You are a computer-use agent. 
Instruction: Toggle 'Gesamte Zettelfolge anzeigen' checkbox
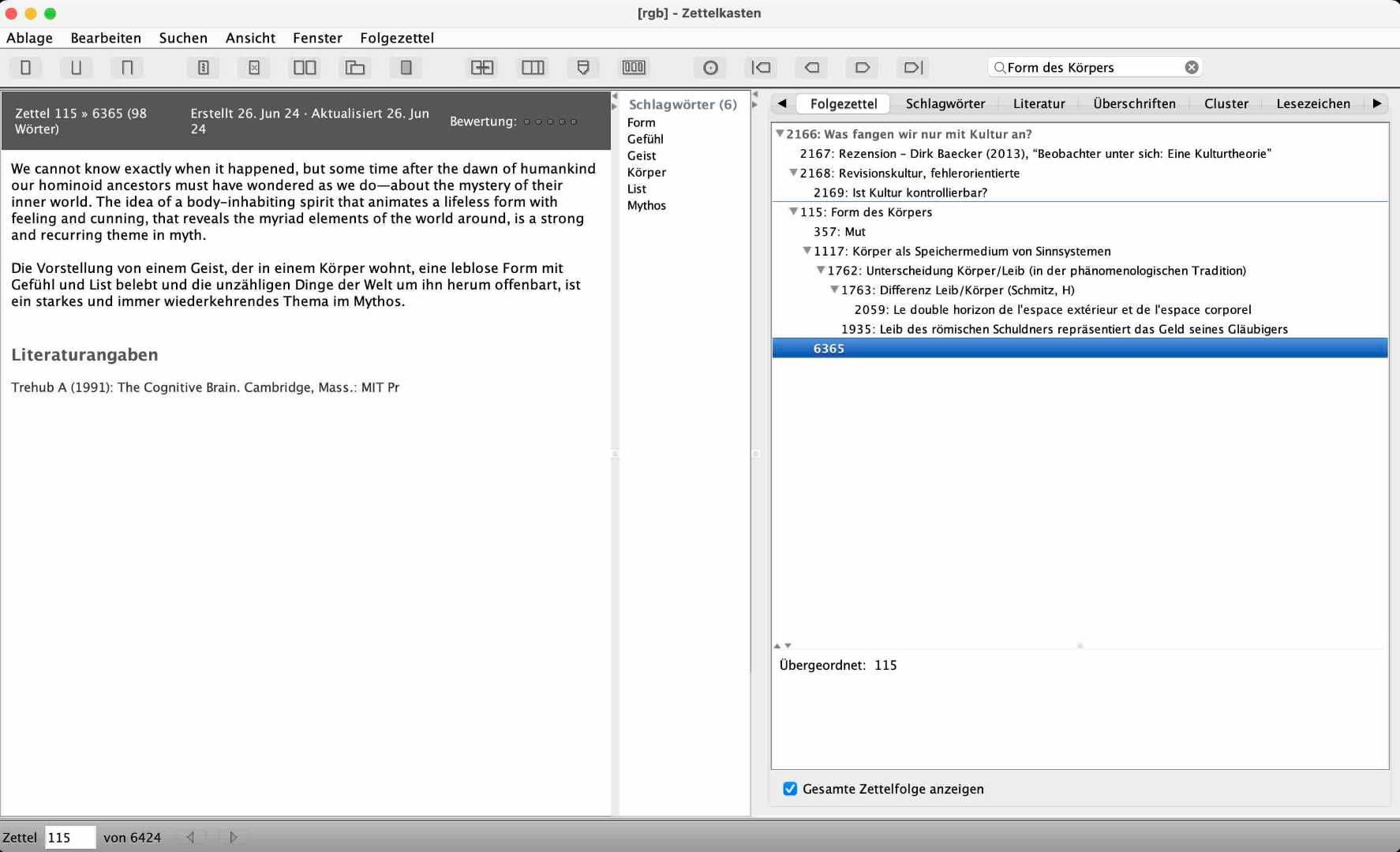pyautogui.click(x=790, y=789)
